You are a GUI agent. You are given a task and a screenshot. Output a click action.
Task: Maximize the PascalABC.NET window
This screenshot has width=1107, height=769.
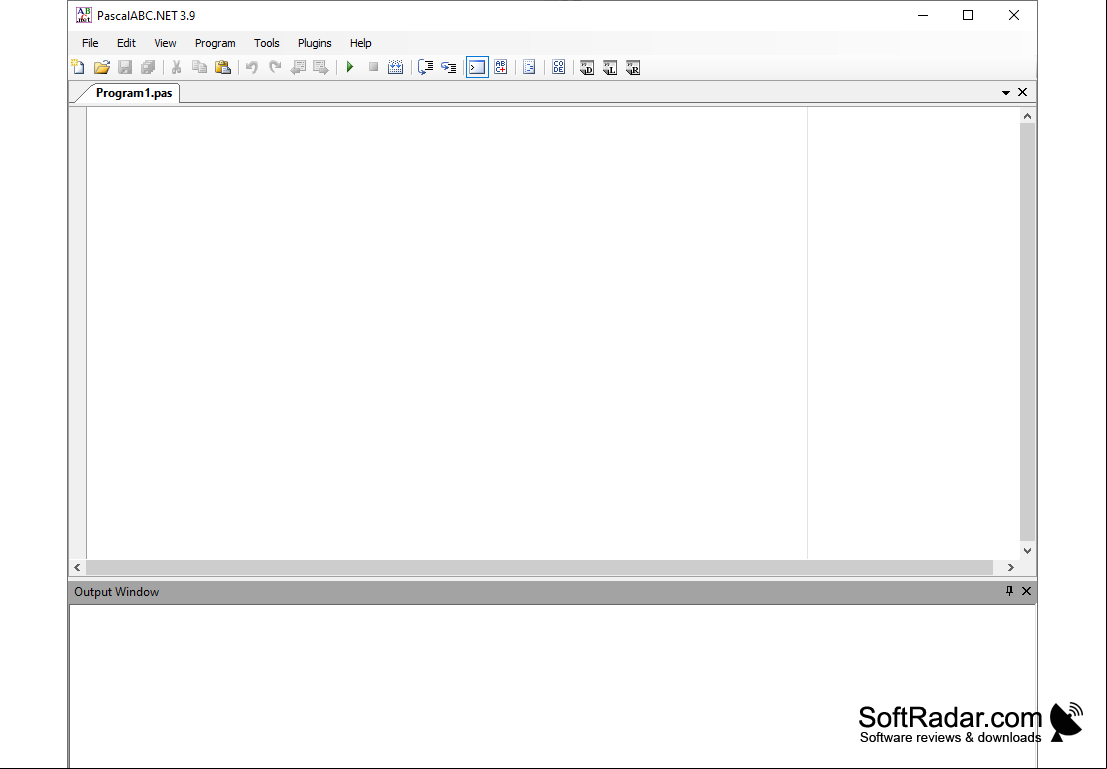[968, 16]
